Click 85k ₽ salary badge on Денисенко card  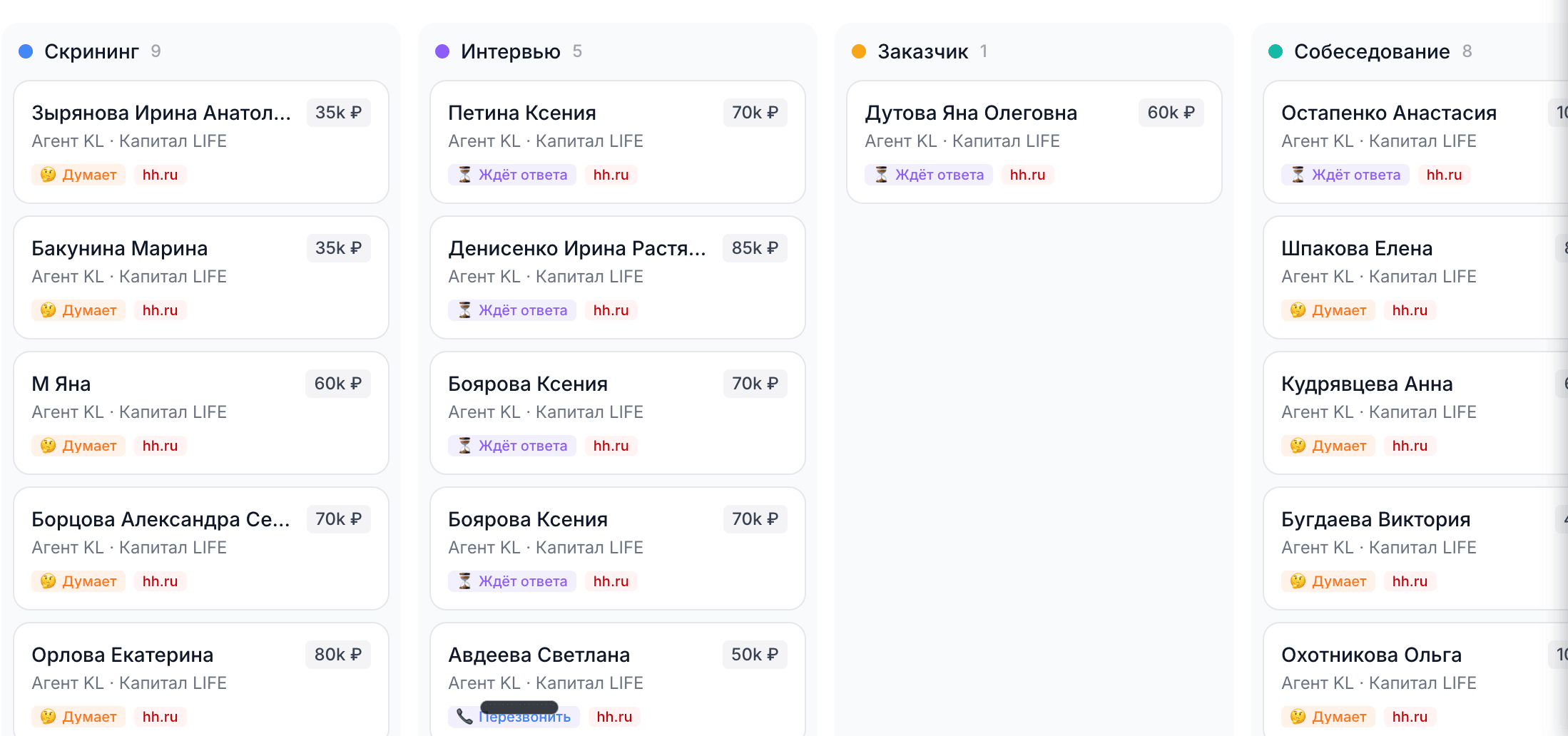[x=755, y=248]
